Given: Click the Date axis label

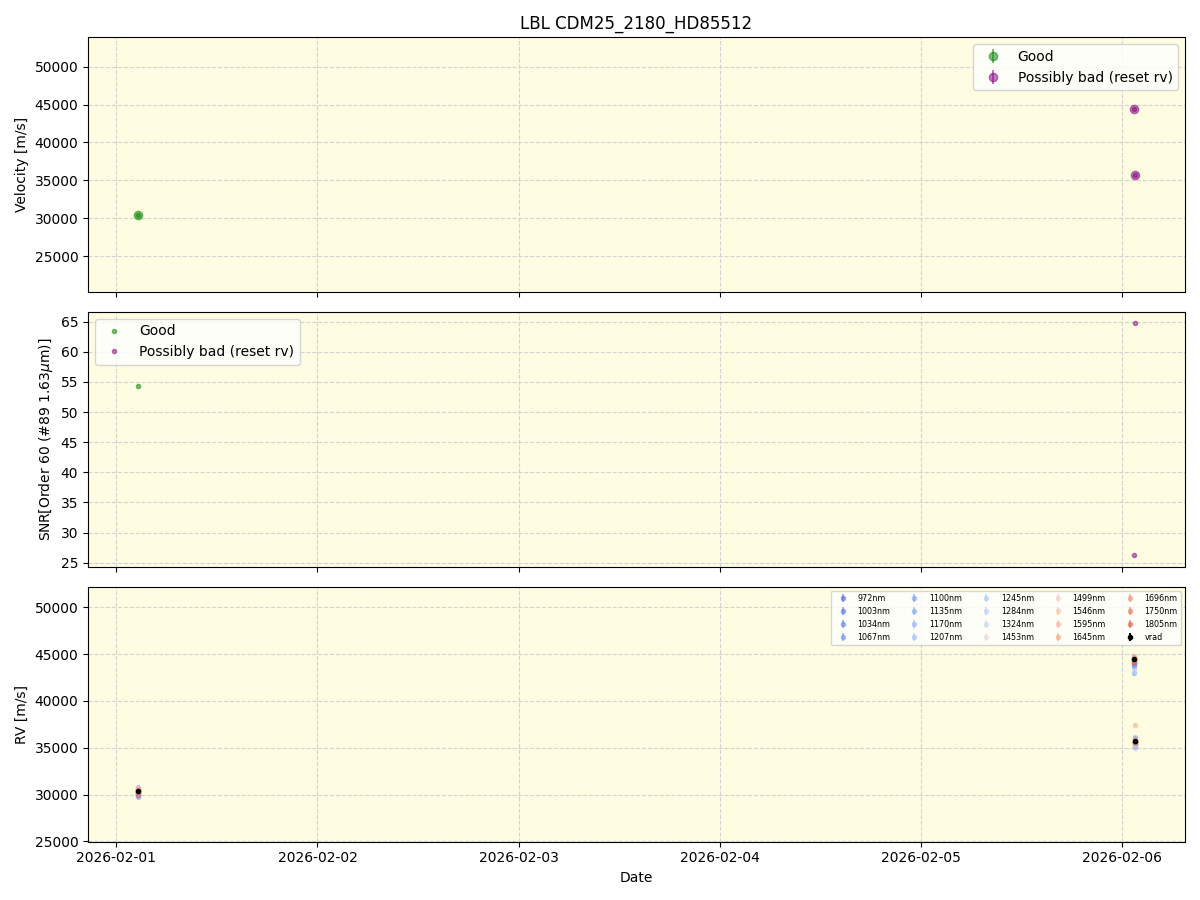Looking at the screenshot, I should [636, 877].
